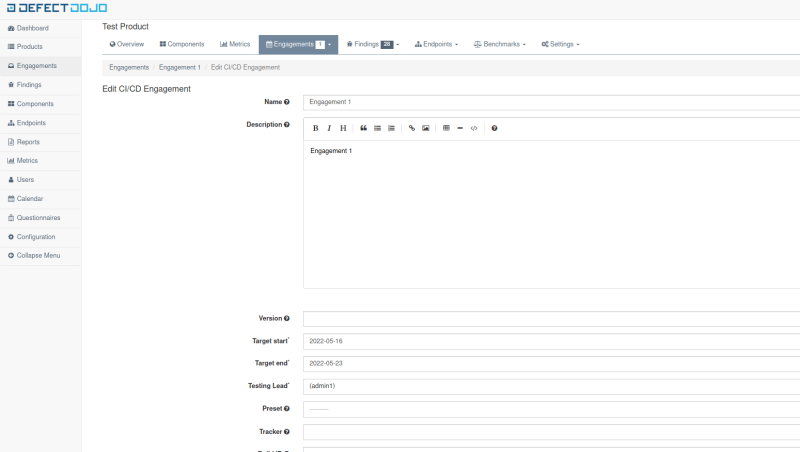Screen dimensions: 800x452
Task: Insert blockquote in description editor
Action: [363, 129]
